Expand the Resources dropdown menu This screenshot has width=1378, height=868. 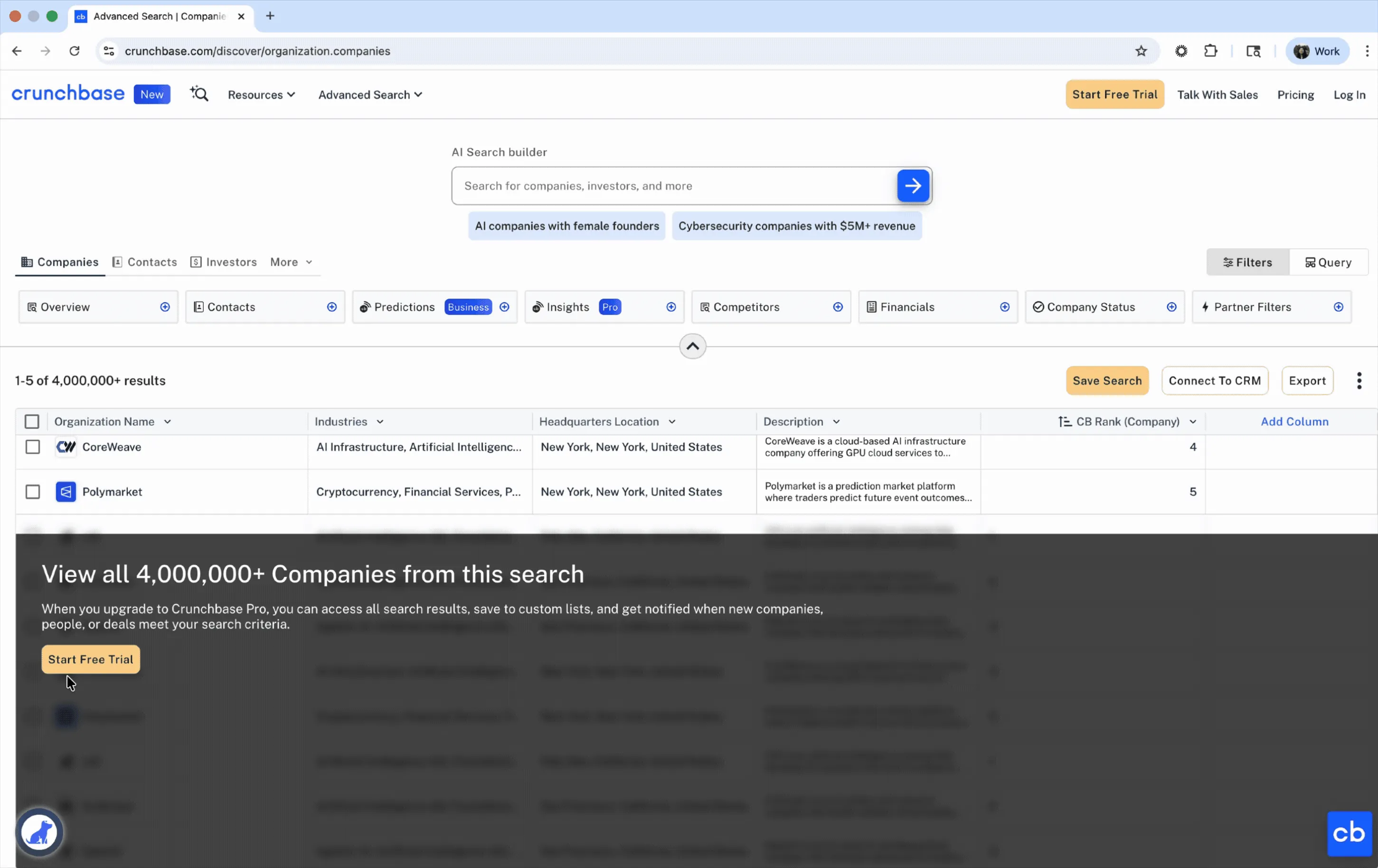point(262,95)
